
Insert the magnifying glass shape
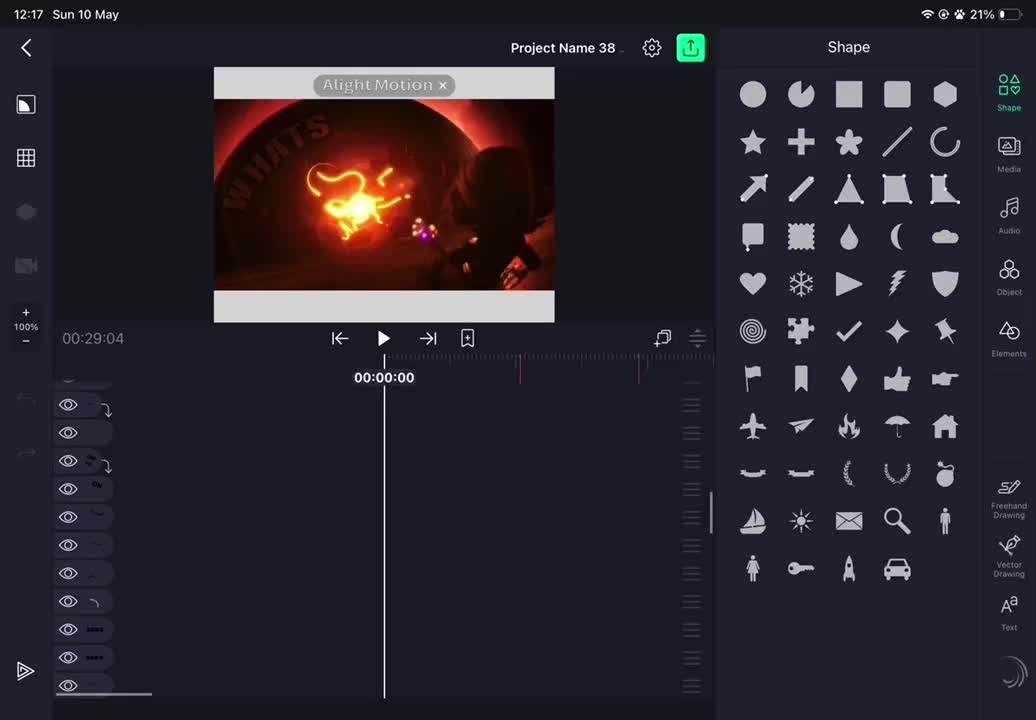click(897, 521)
